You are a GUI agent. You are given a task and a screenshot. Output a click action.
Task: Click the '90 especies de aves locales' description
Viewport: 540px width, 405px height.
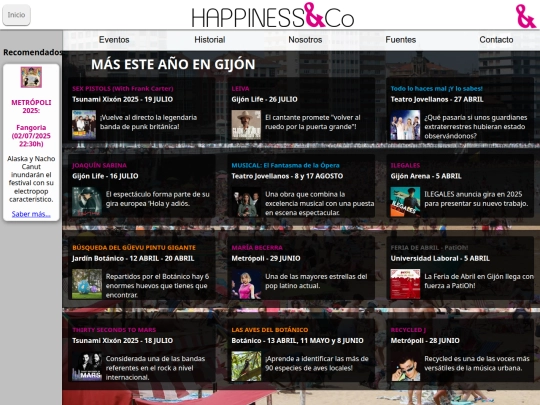(x=317, y=363)
